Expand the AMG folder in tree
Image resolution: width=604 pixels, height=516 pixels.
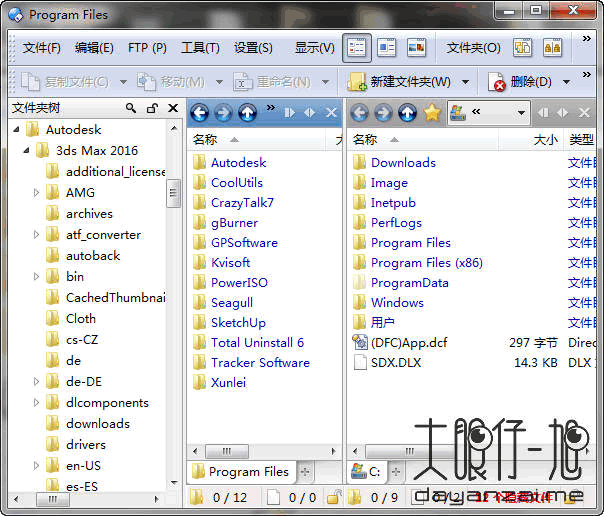36,192
